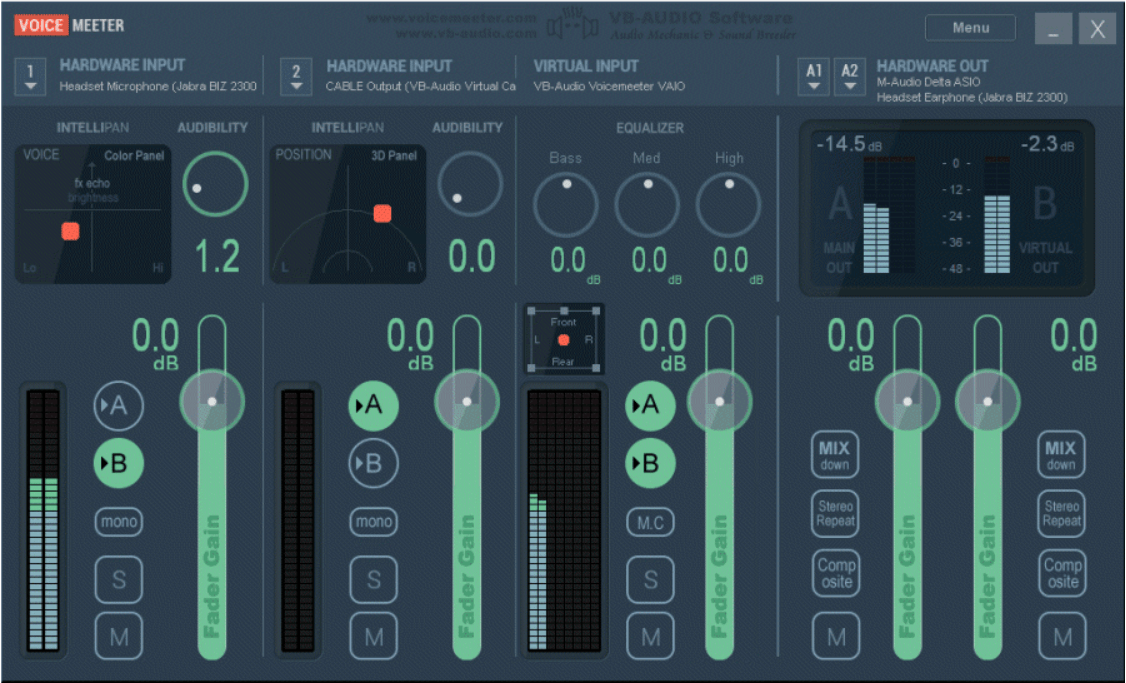Toggle bus B routing on input 2
The height and width of the screenshot is (683, 1126).
tap(373, 463)
